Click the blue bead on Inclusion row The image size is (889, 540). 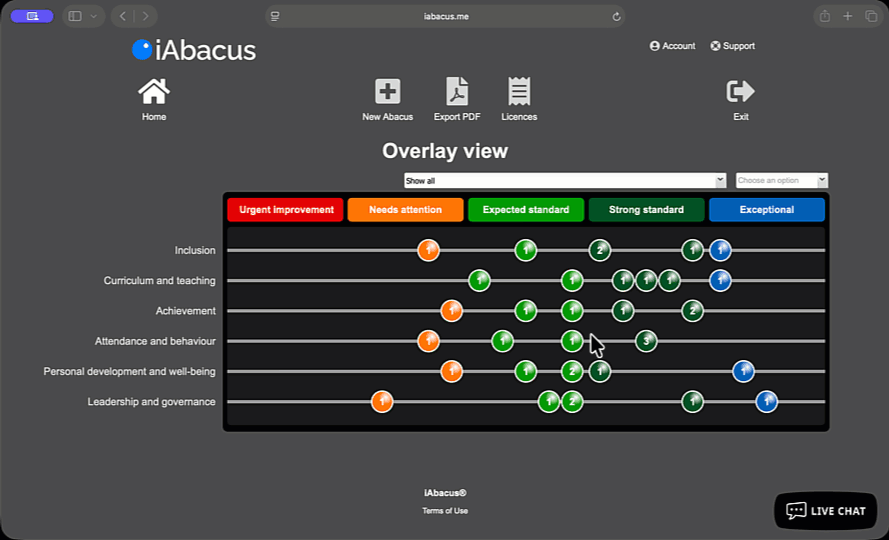click(x=720, y=250)
